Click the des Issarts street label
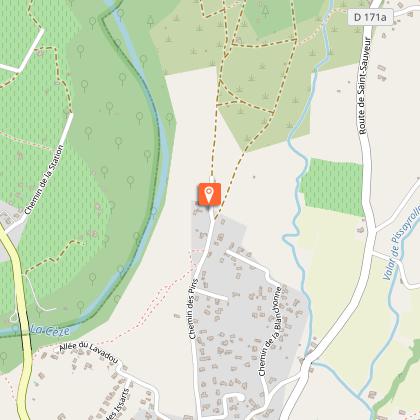Screen dimensions: 420x420 pyautogui.click(x=116, y=405)
